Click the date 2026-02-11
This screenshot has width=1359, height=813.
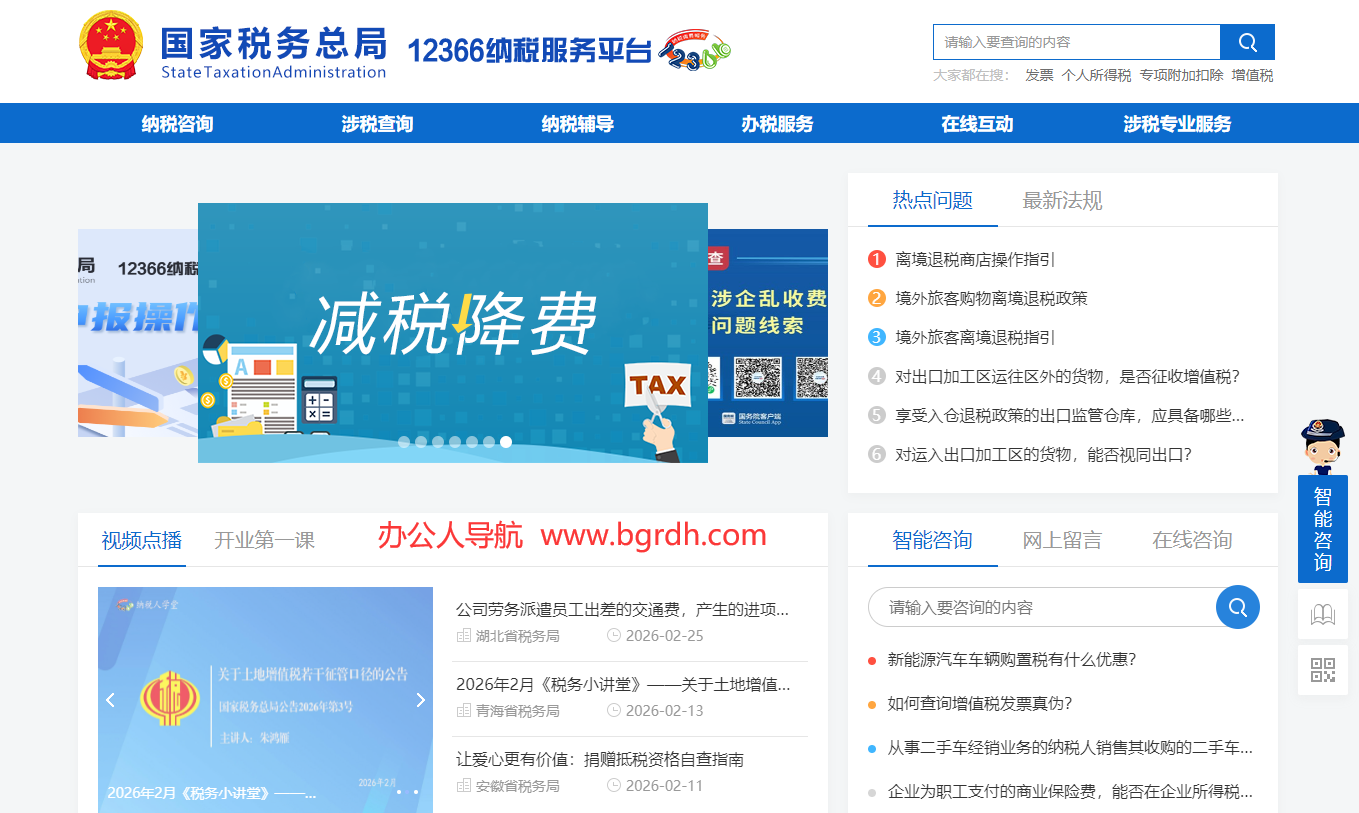(664, 786)
